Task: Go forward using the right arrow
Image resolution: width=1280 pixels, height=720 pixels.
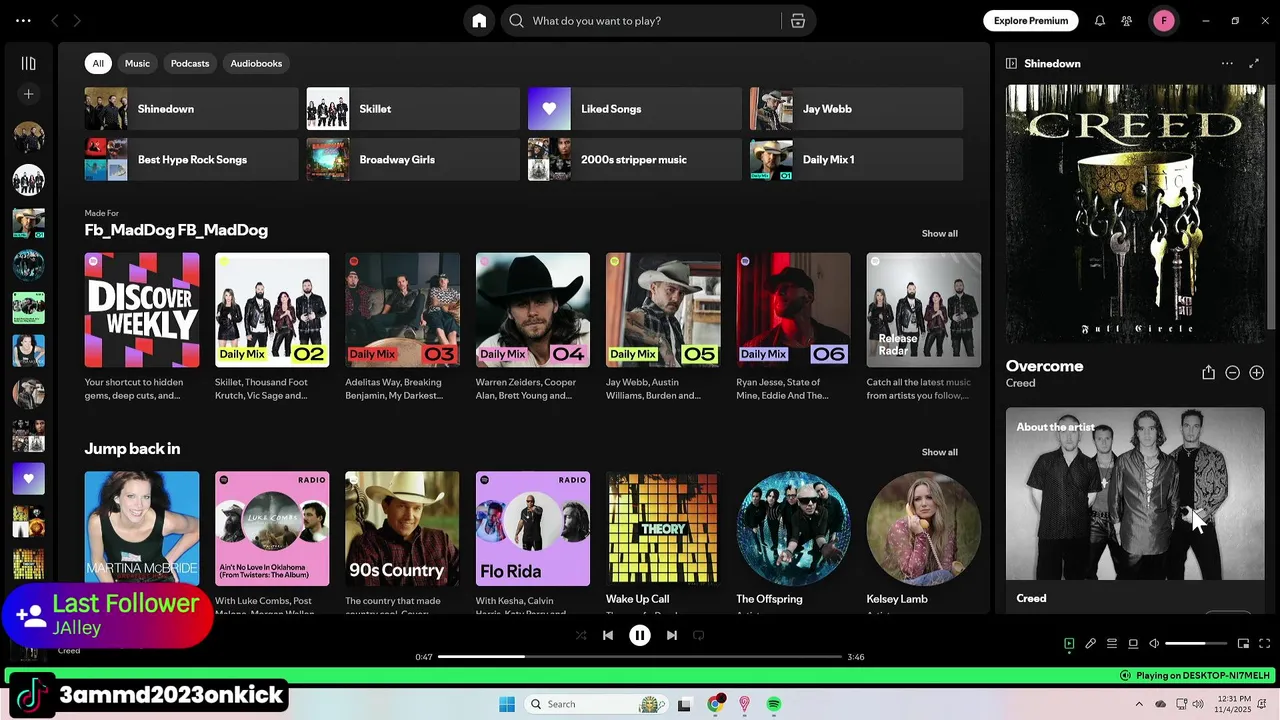Action: click(77, 21)
